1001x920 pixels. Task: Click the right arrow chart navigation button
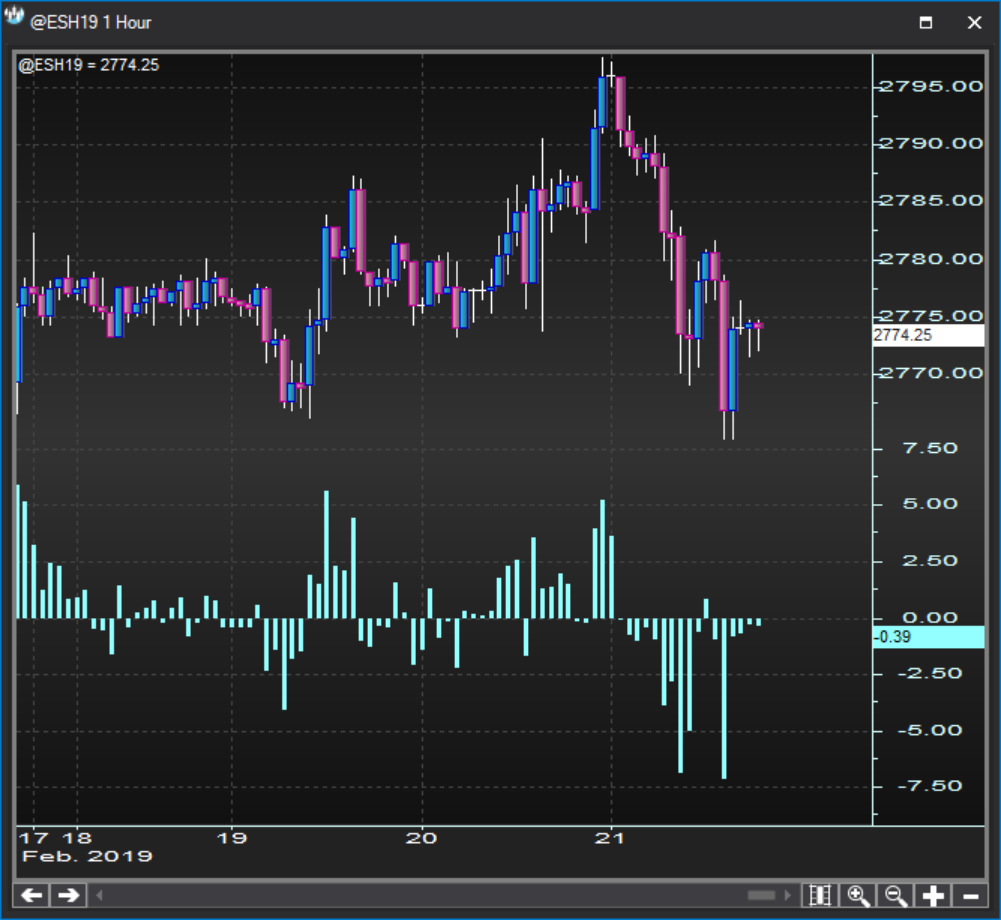pyautogui.click(x=69, y=895)
